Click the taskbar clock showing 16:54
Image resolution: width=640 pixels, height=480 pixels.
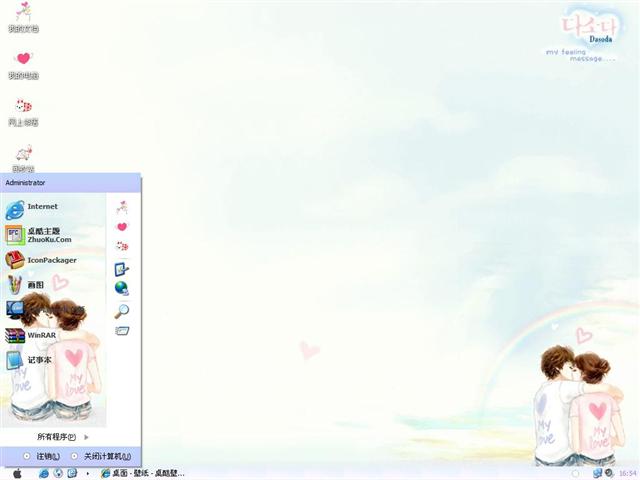(x=627, y=473)
